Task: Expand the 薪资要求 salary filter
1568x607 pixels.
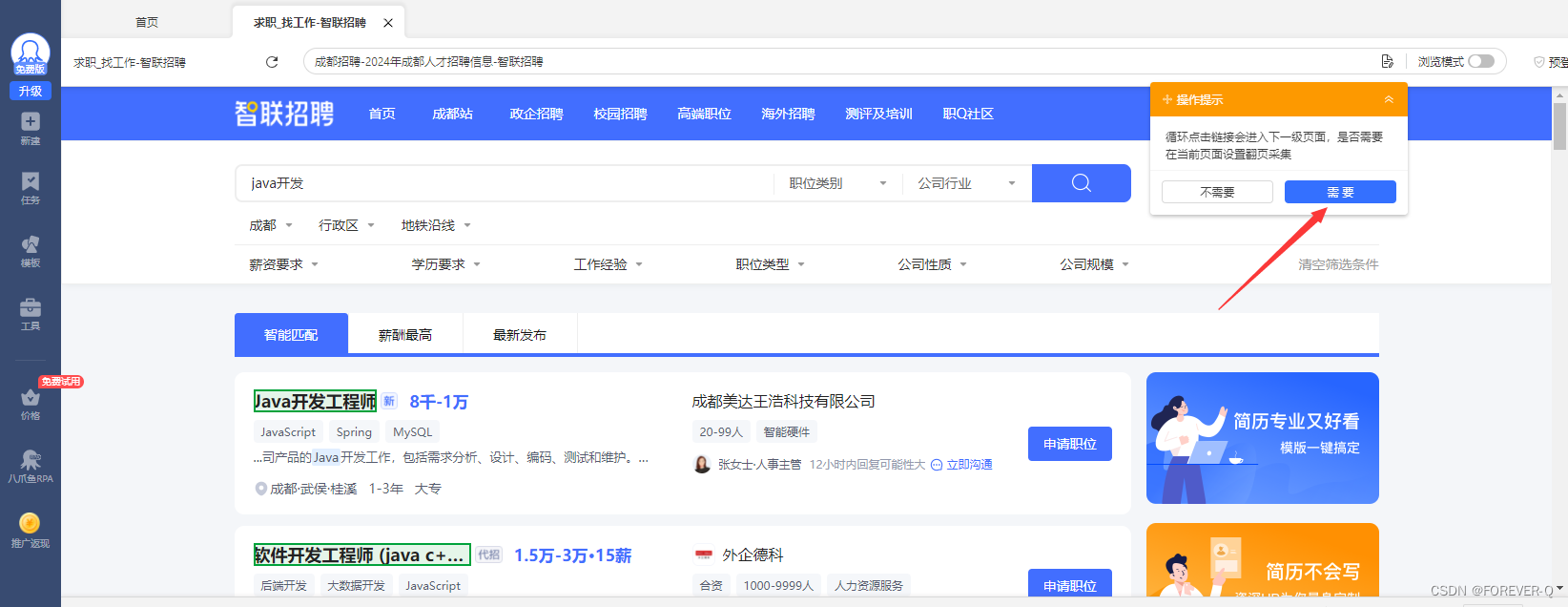Action: click(x=283, y=264)
